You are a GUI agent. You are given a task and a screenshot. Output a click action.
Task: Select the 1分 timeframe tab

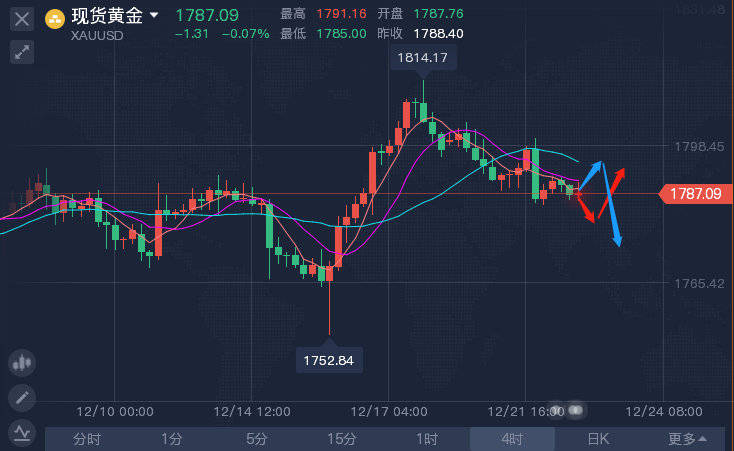(x=171, y=439)
